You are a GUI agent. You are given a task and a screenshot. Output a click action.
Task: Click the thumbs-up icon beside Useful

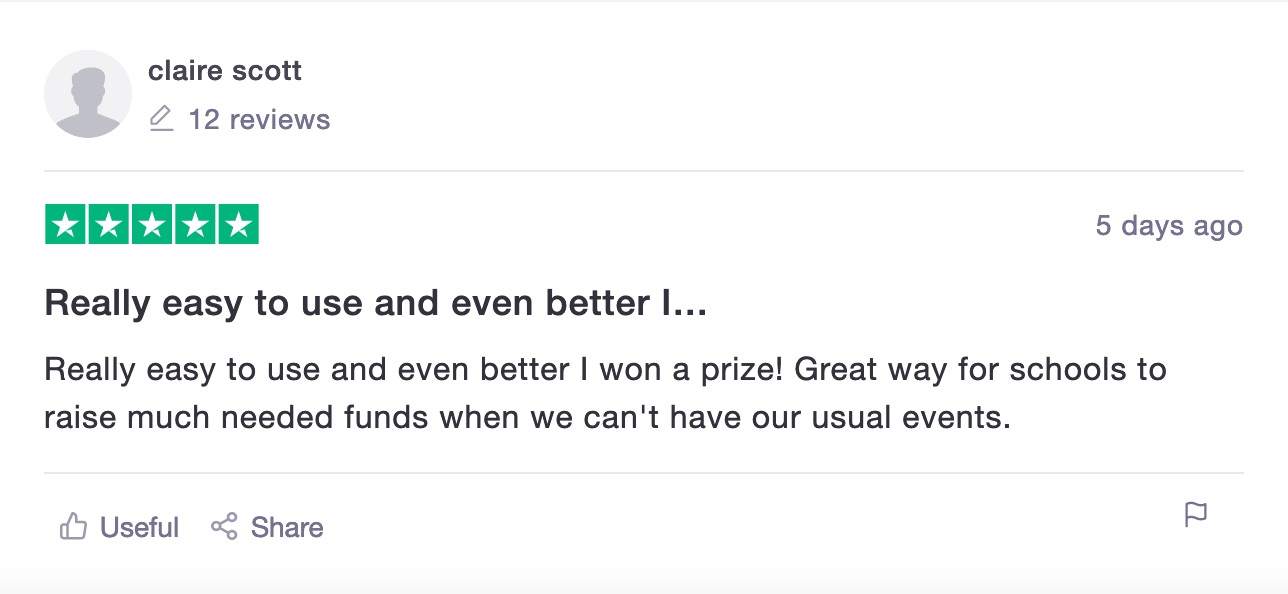(x=73, y=526)
